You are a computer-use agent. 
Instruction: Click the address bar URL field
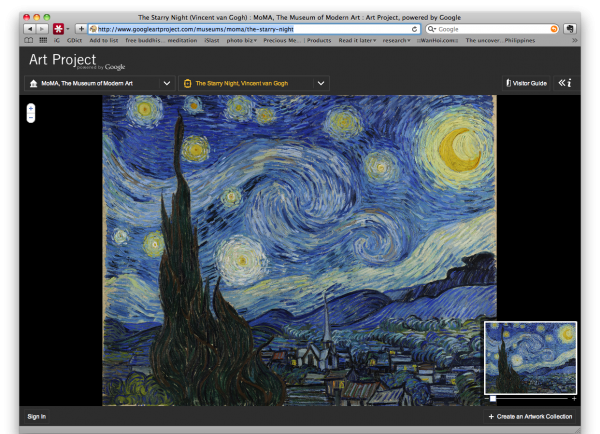click(254, 29)
